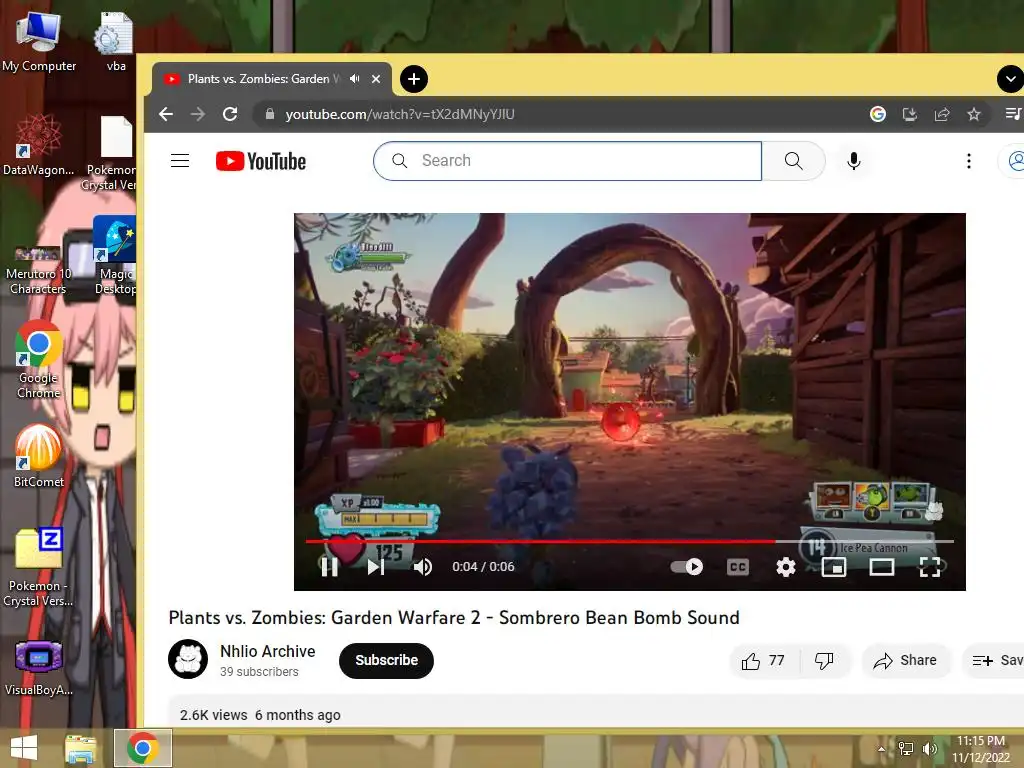Select the My Computer desktop icon
The image size is (1024, 768).
[39, 42]
